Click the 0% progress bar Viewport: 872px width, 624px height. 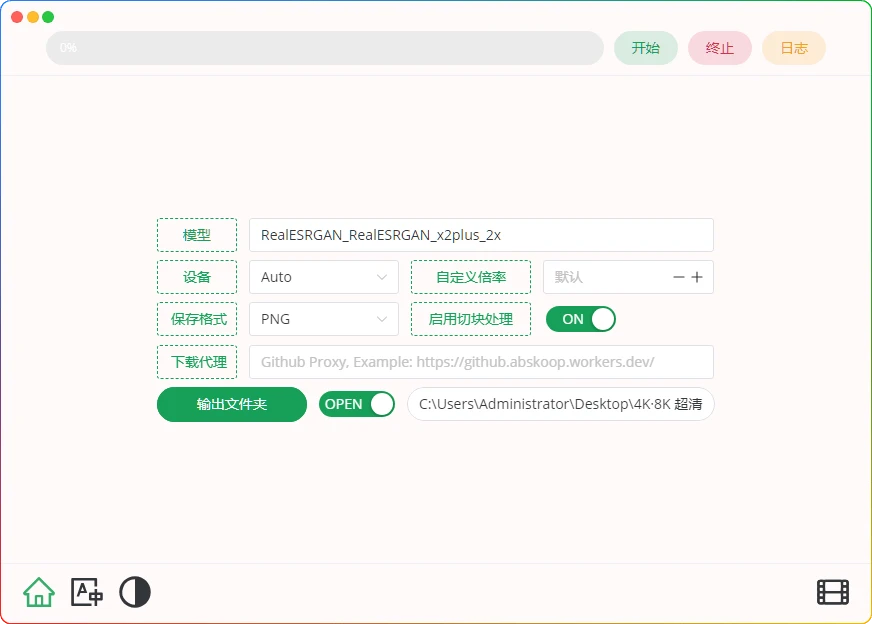coord(325,48)
